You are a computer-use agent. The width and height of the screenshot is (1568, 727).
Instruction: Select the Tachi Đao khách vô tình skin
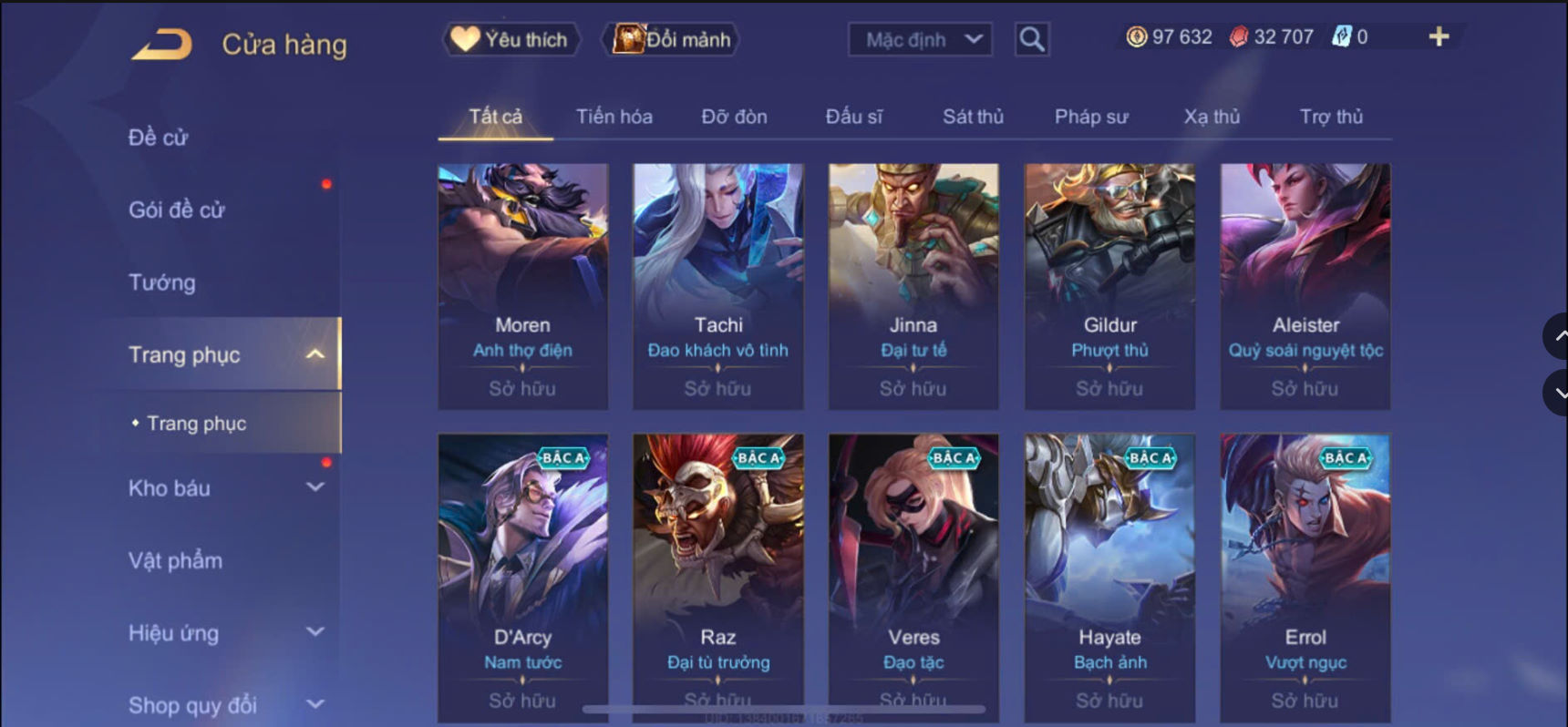click(718, 286)
